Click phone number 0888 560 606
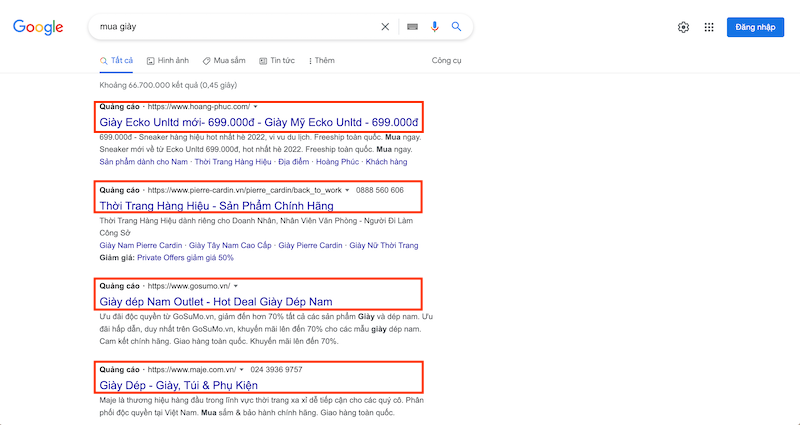The image size is (800, 425). [x=380, y=190]
